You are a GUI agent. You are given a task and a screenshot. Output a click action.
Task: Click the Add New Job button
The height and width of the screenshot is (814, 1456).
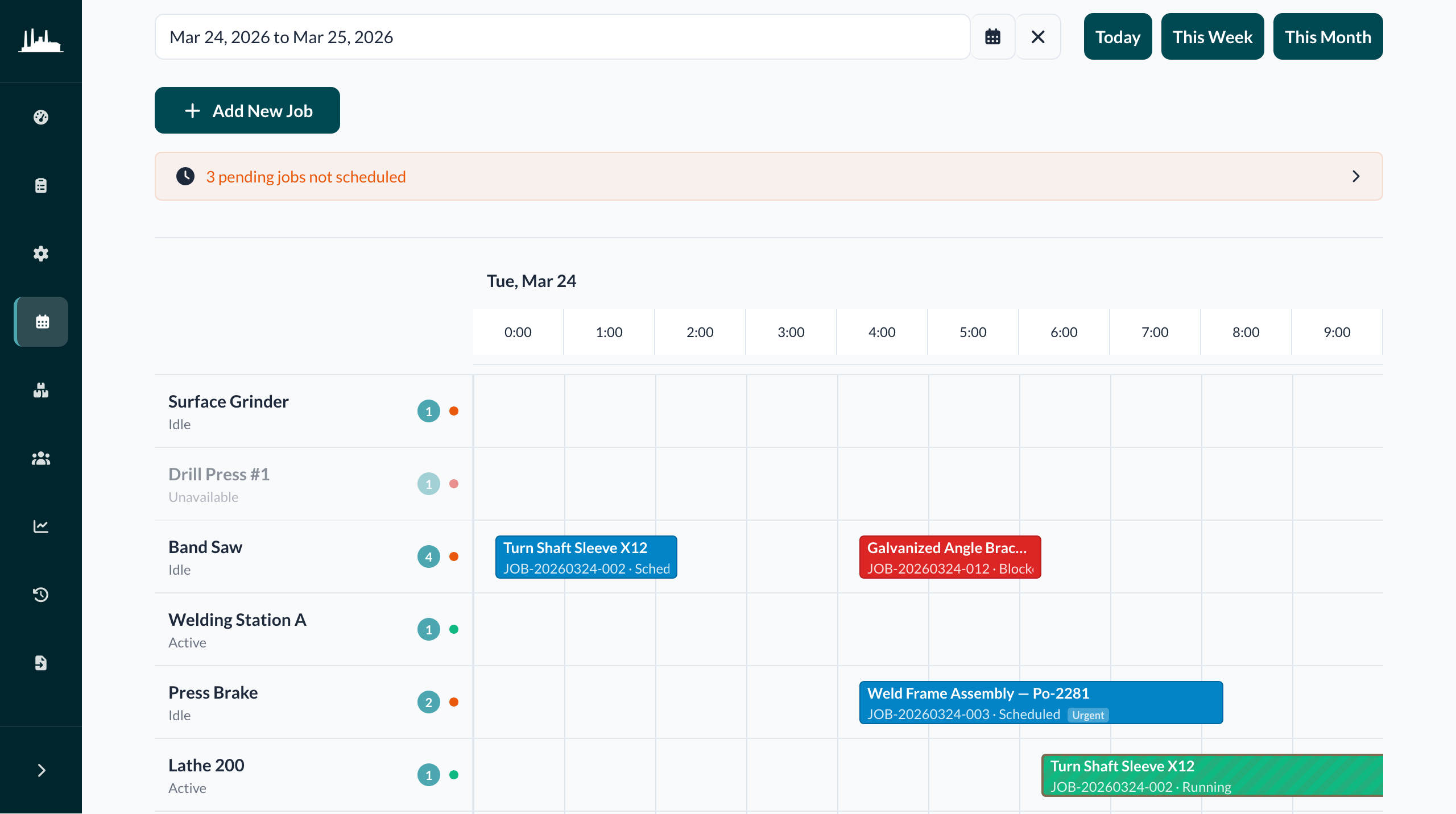click(x=247, y=110)
